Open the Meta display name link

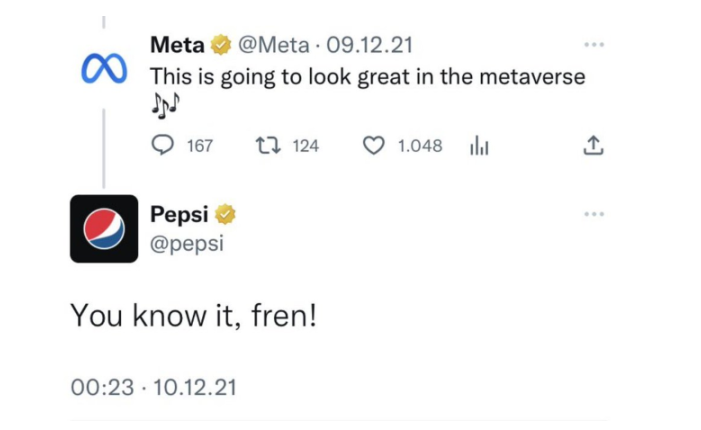point(177,45)
